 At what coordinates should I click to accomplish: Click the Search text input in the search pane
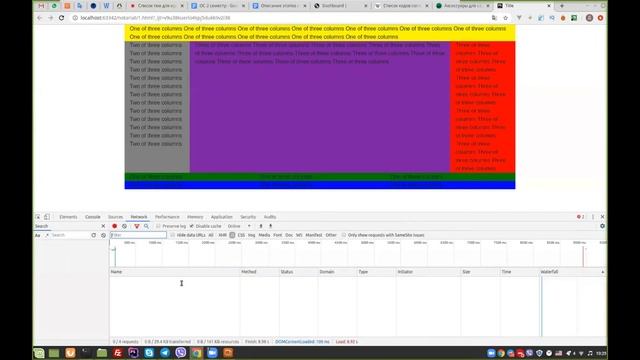(x=69, y=235)
